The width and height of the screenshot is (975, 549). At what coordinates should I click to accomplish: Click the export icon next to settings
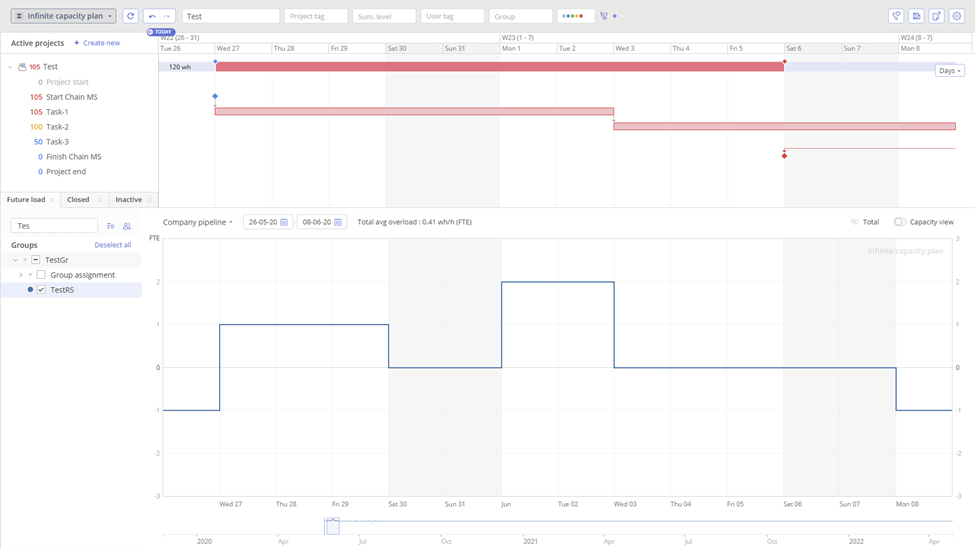[x=936, y=16]
